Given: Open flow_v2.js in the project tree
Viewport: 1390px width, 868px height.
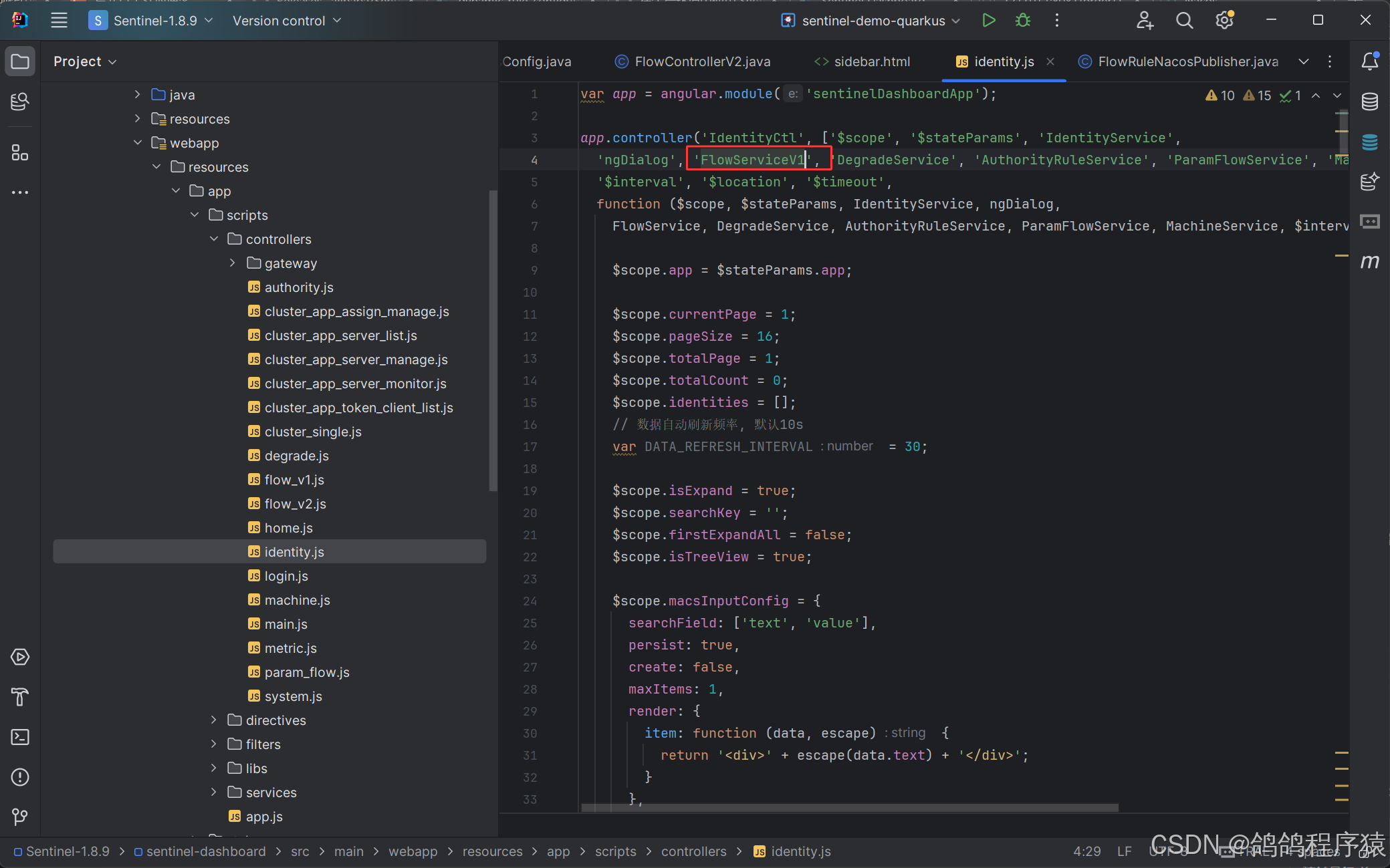Looking at the screenshot, I should pyautogui.click(x=295, y=504).
